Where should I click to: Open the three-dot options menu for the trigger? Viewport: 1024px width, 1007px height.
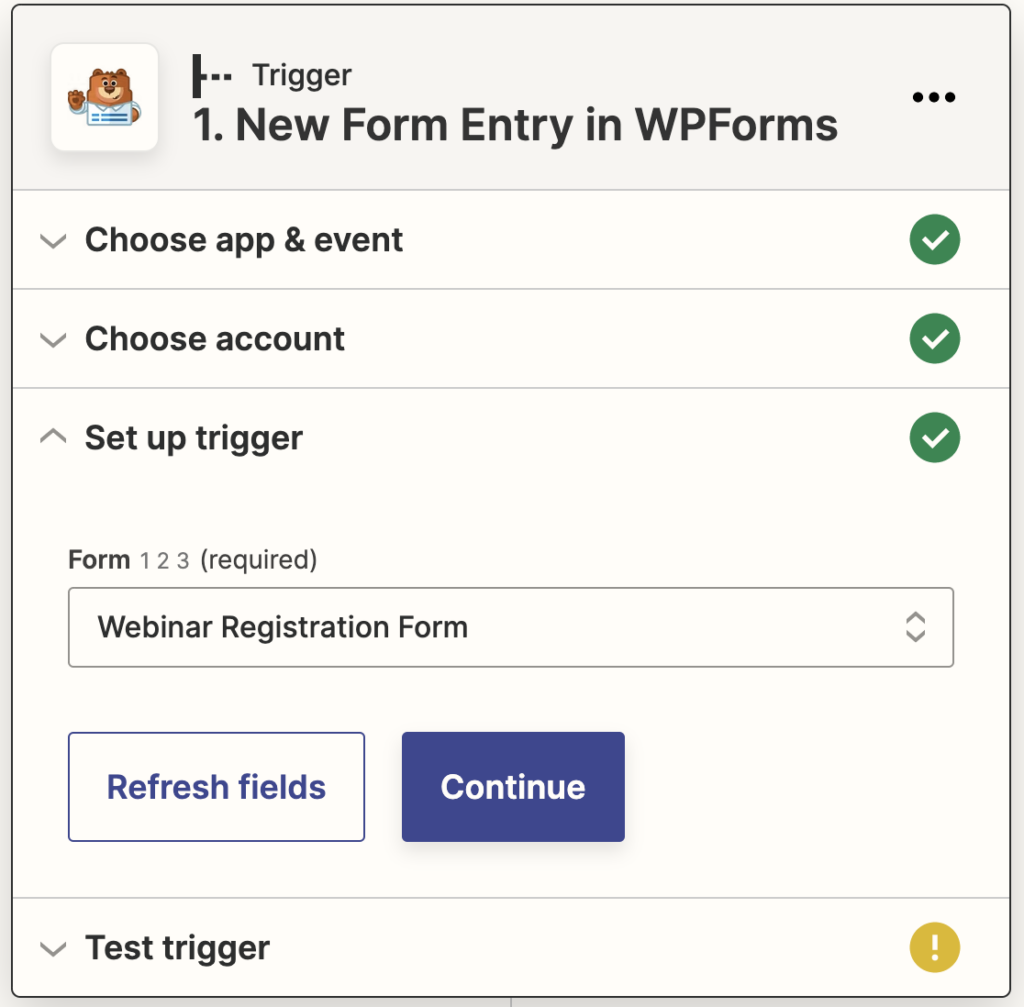point(933,96)
